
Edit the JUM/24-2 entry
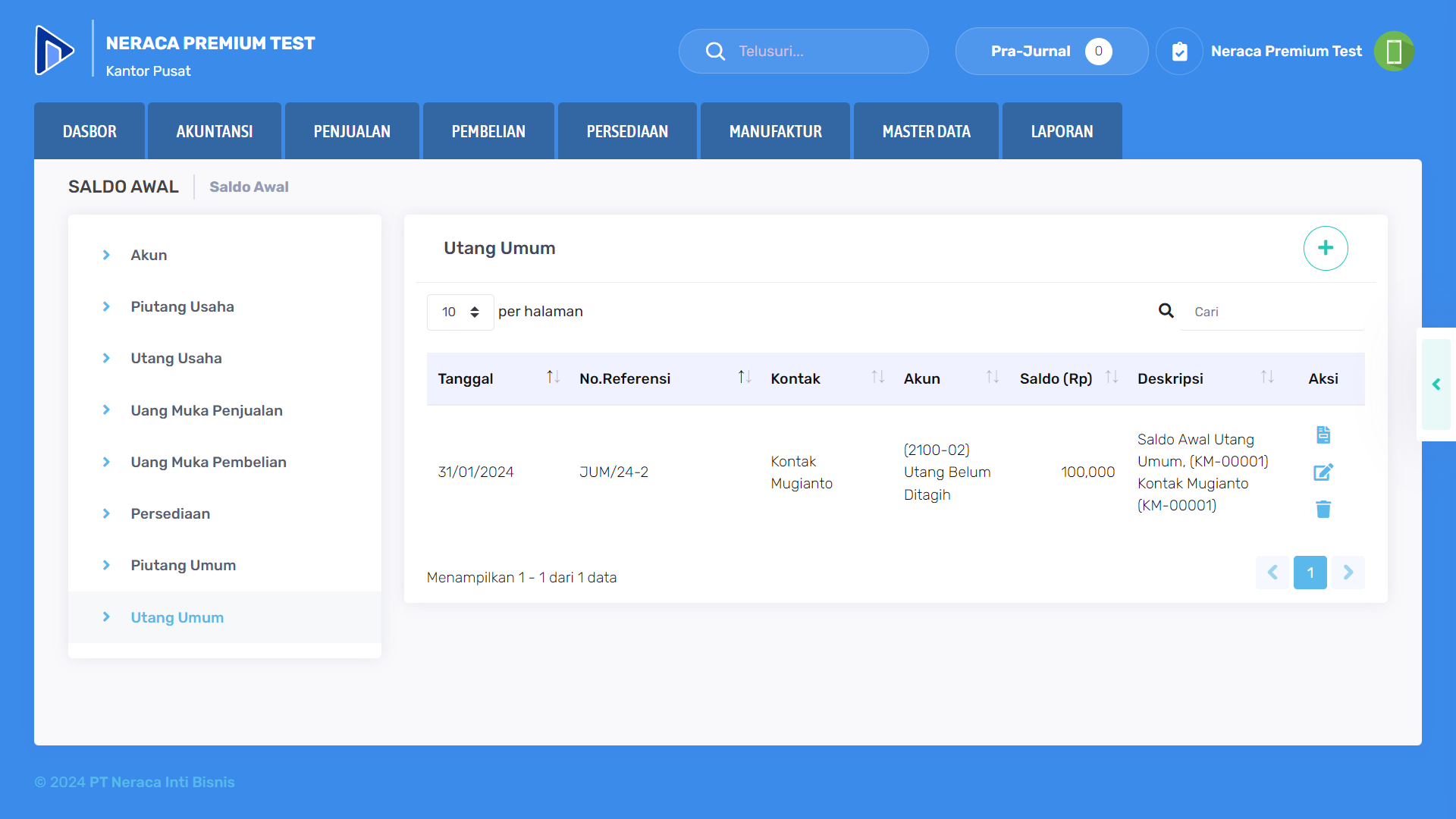coord(1323,472)
